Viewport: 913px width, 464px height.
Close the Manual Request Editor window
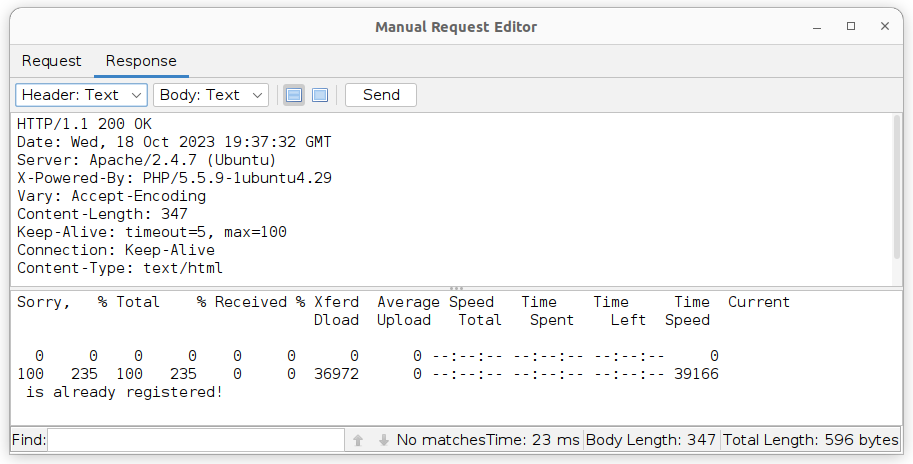tap(882, 27)
